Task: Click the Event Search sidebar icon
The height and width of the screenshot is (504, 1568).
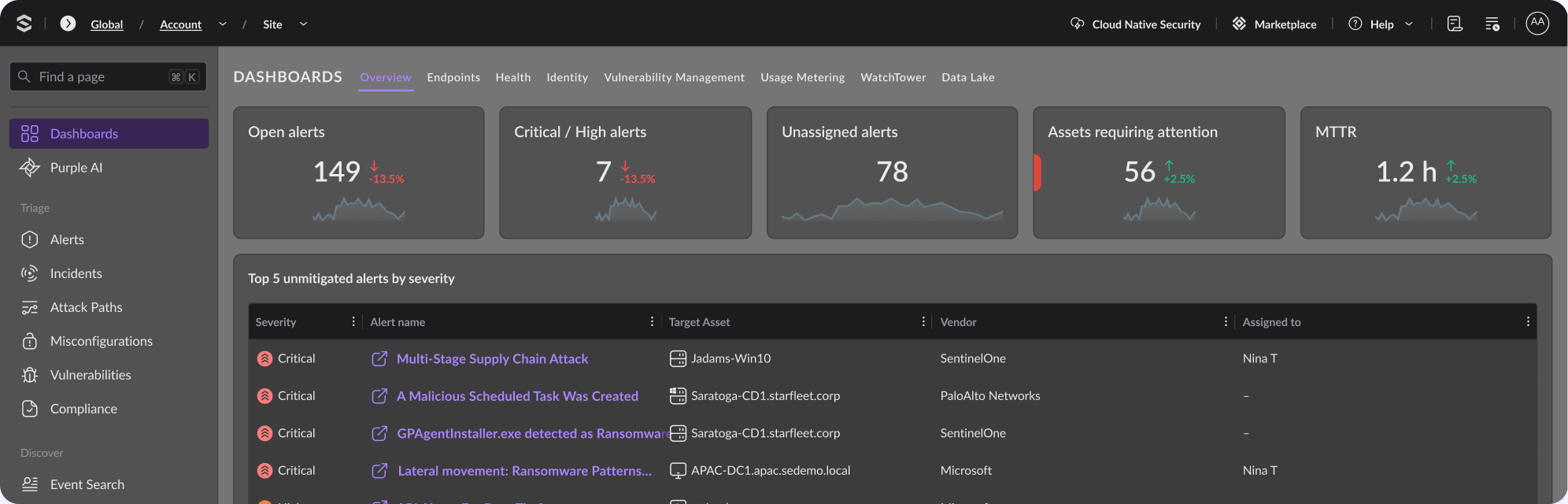Action: coord(30,484)
